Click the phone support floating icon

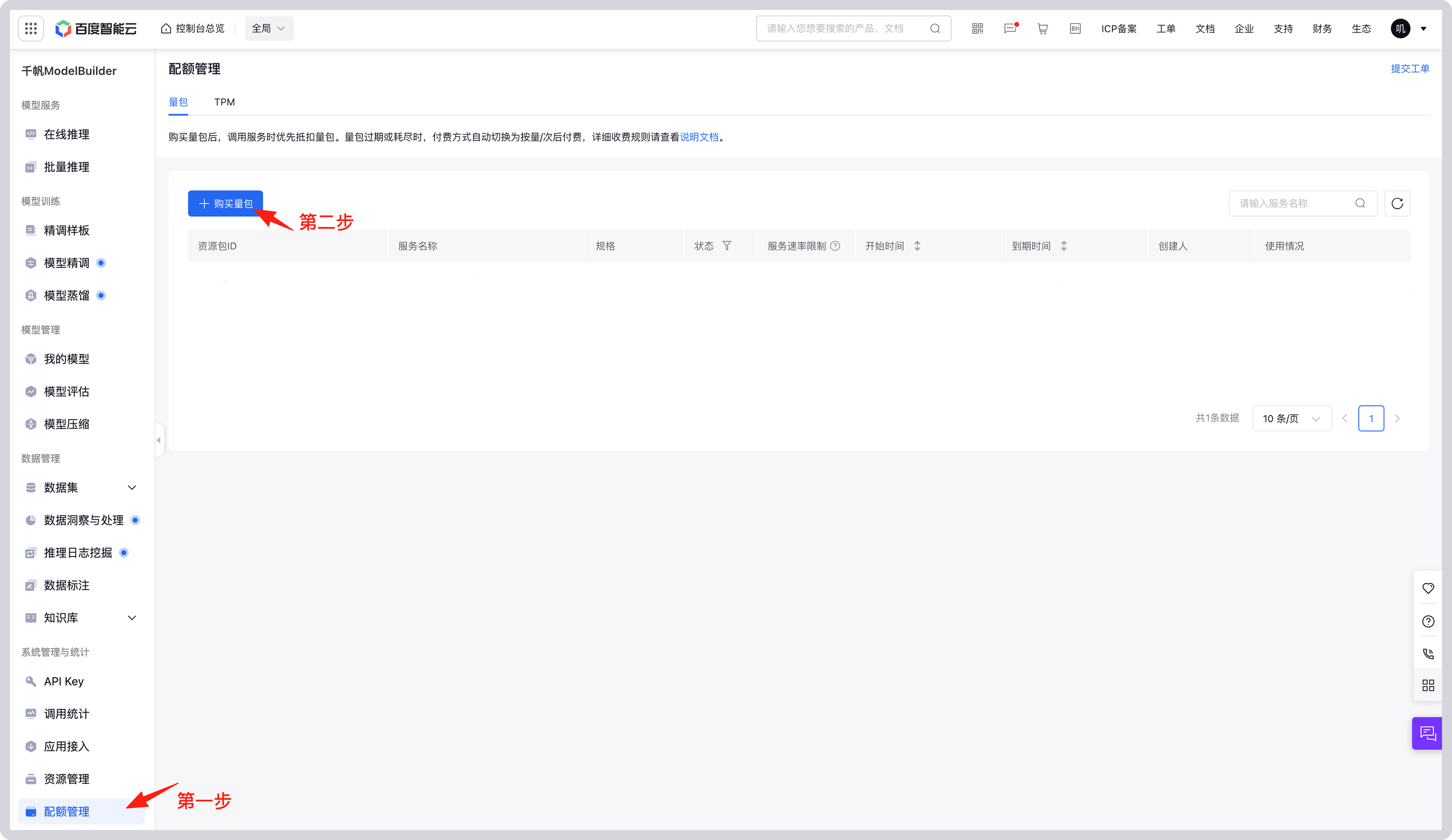1428,653
